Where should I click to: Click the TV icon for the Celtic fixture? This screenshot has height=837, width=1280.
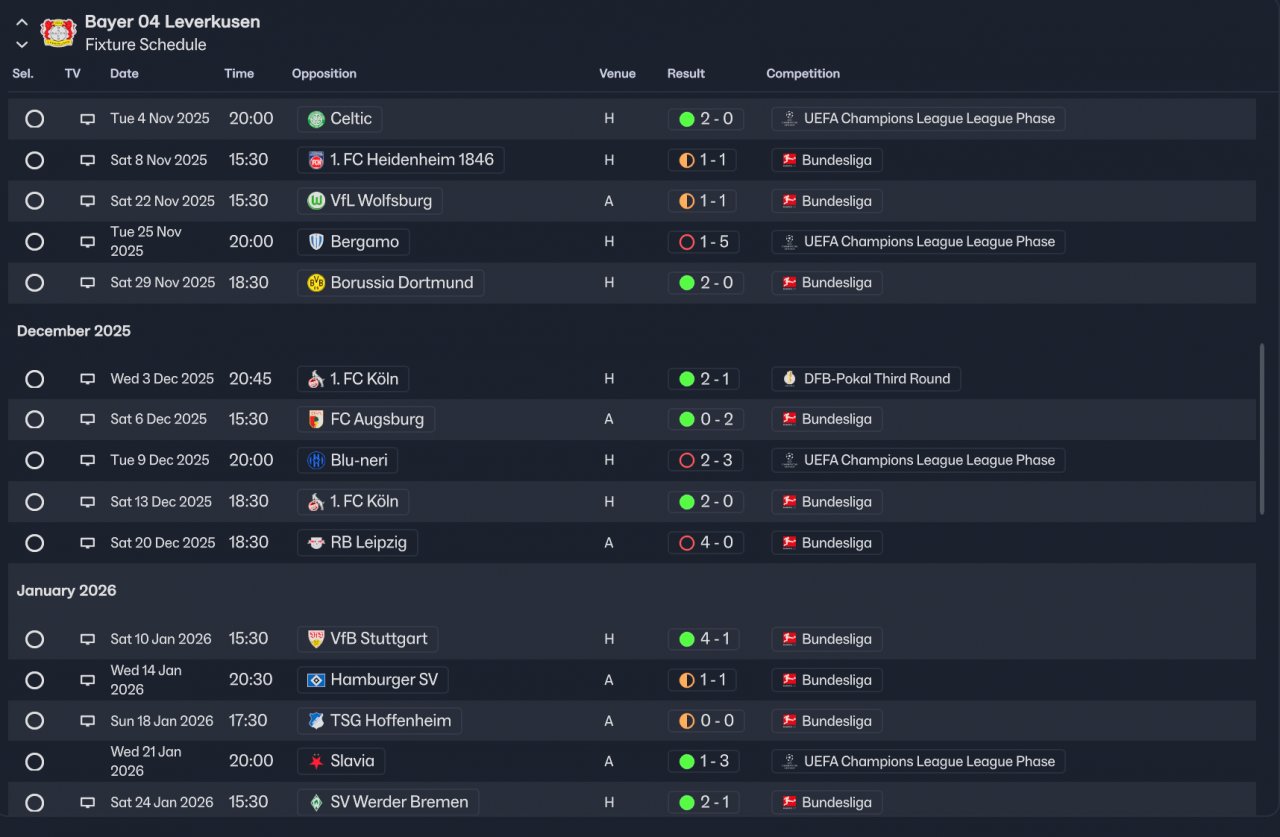tap(88, 119)
